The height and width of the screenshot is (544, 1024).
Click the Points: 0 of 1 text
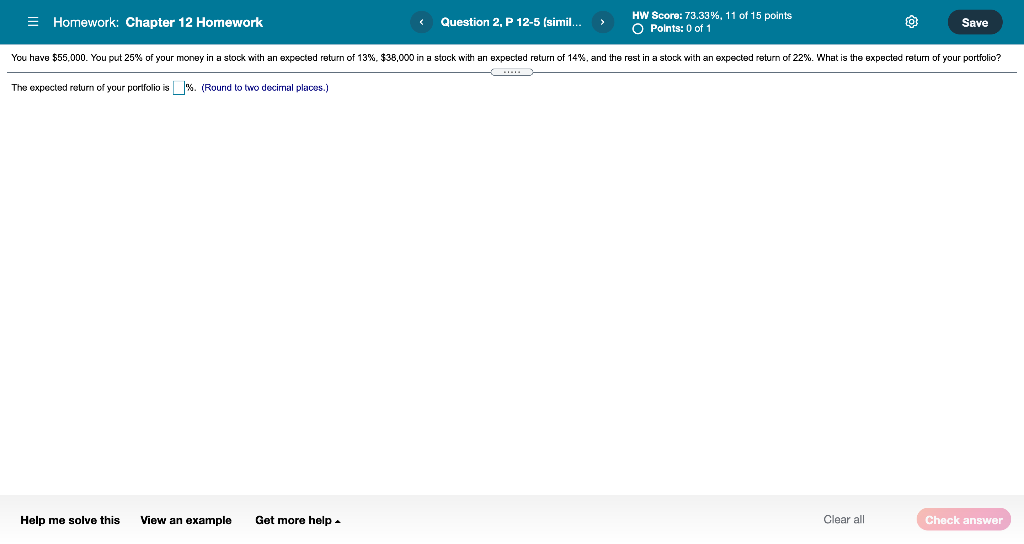pyautogui.click(x=680, y=29)
